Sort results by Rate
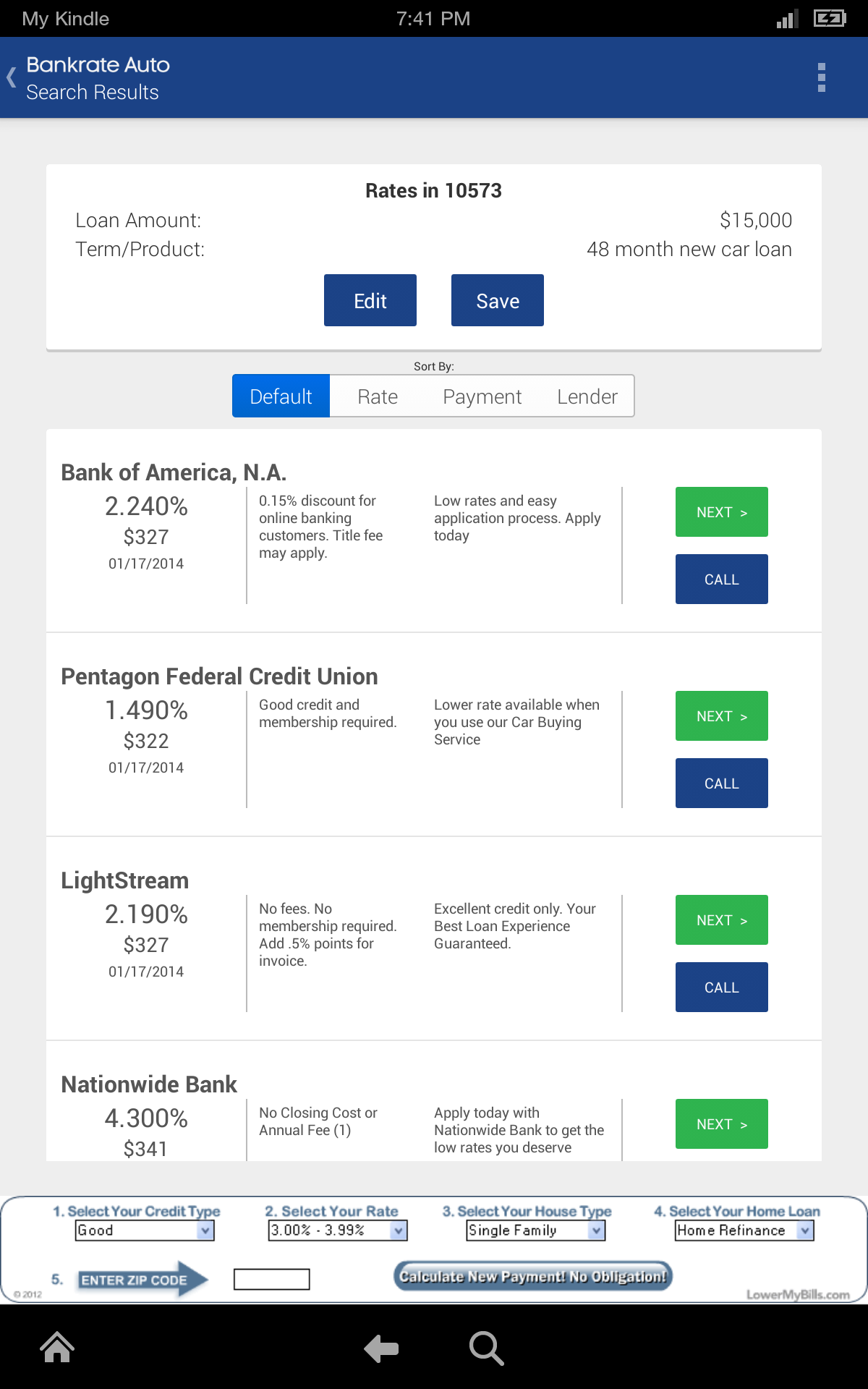 coord(378,396)
